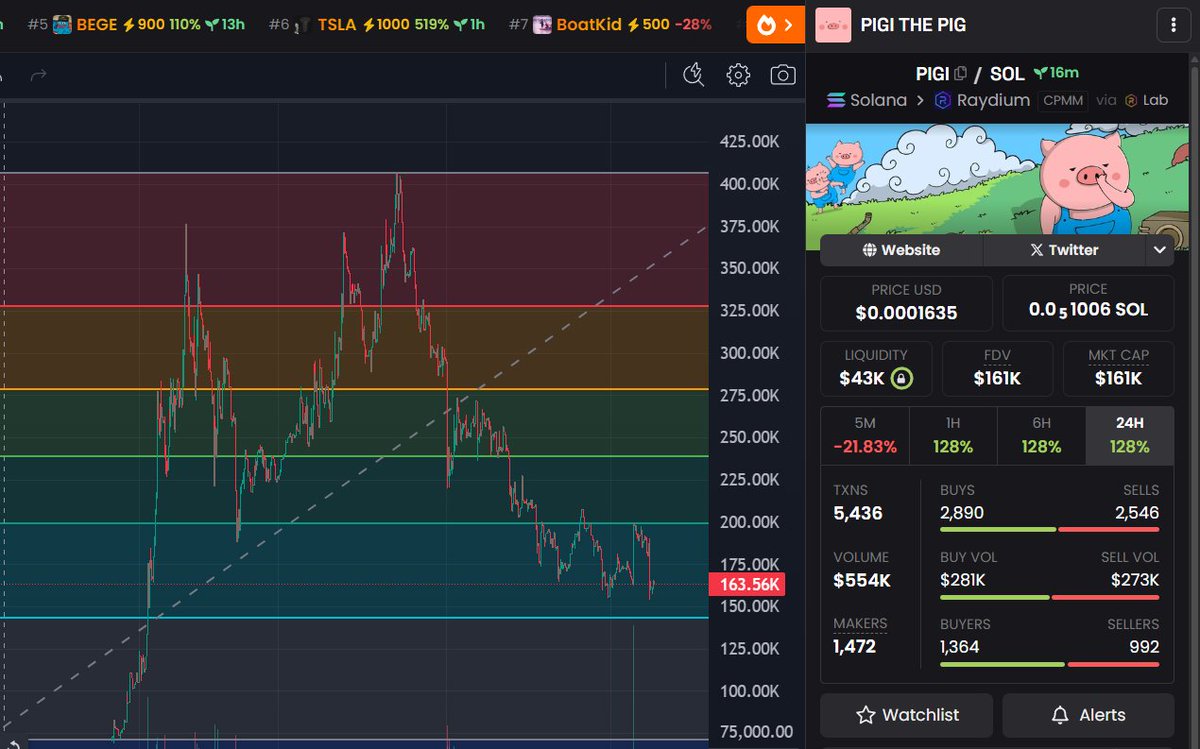The image size is (1200, 749).
Task: Click the redo arrow in chart toolbar
Action: tap(38, 75)
